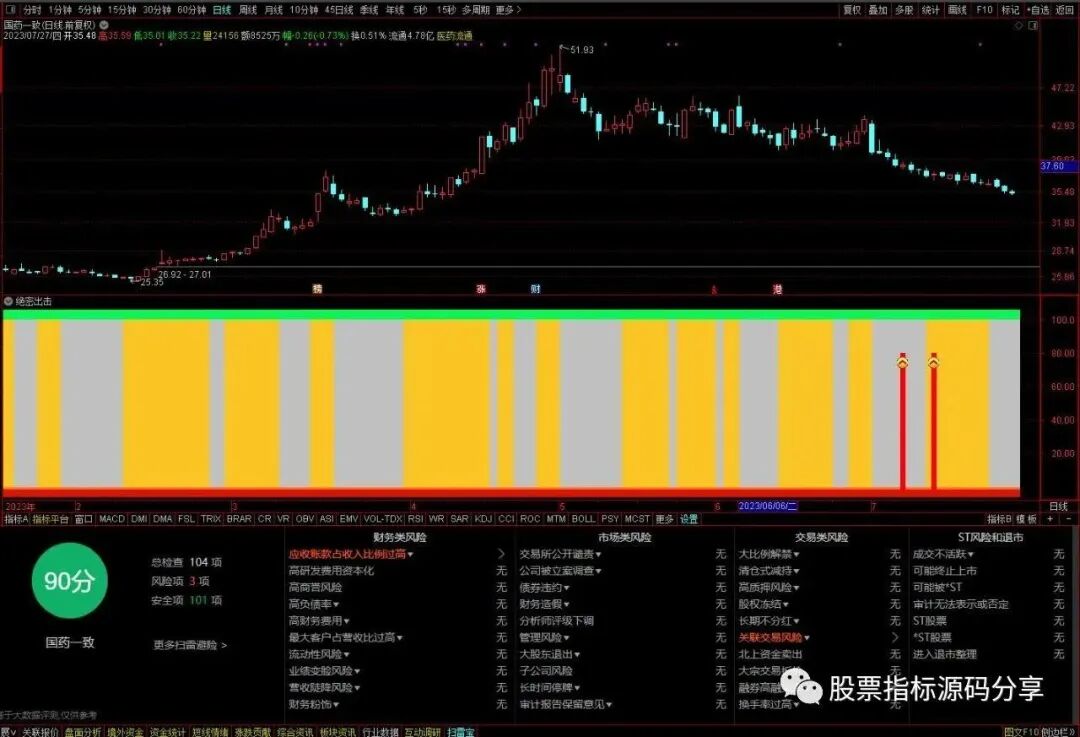Select VOL-TDX indicator
Image resolution: width=1080 pixels, height=737 pixels.
click(382, 519)
